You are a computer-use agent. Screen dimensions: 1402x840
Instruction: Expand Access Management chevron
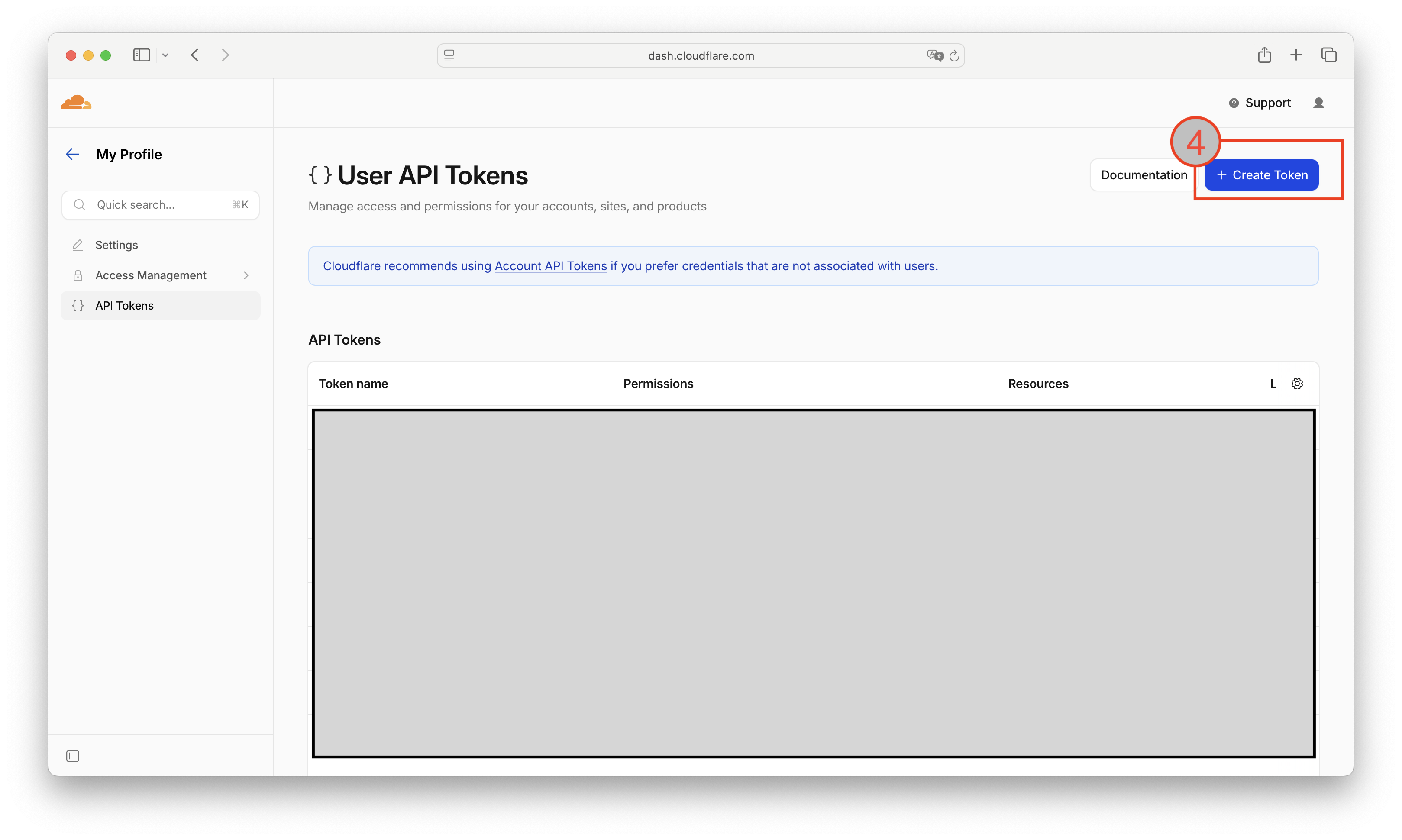coord(246,275)
